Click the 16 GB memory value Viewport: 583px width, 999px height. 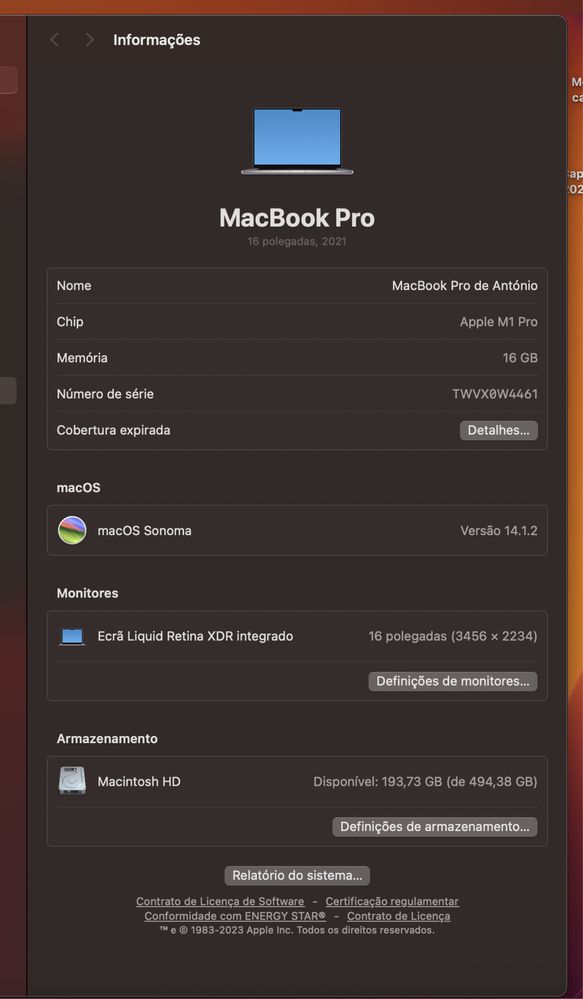pos(520,358)
